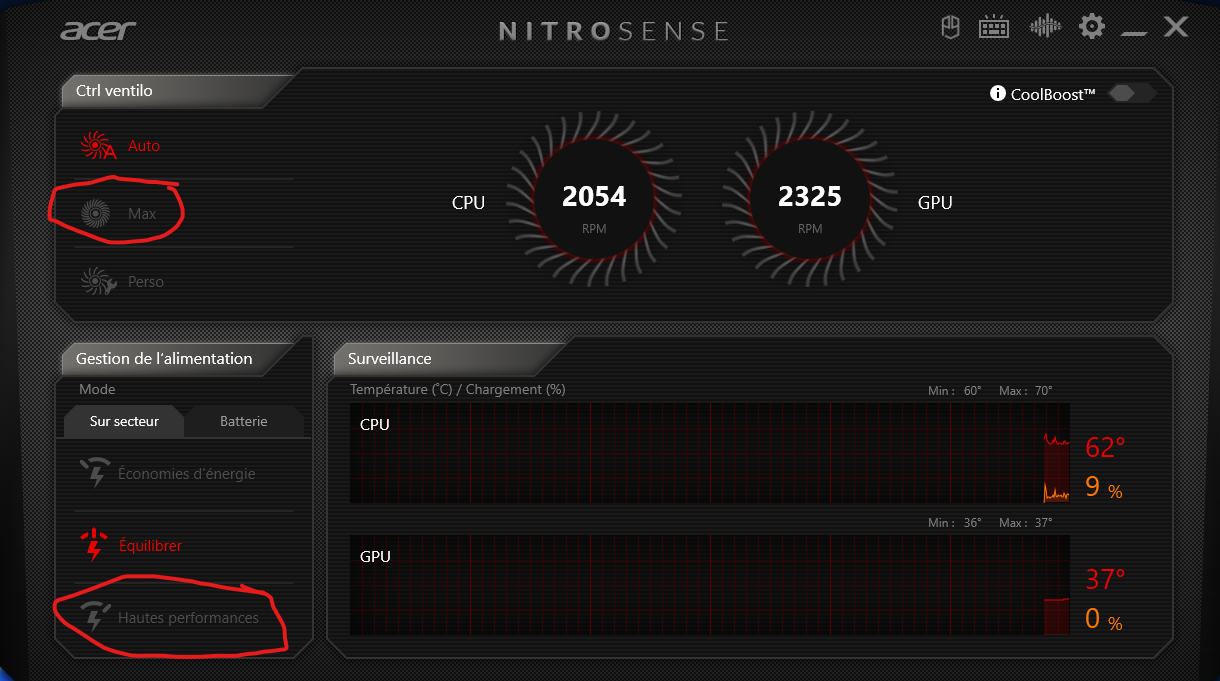The image size is (1220, 681).
Task: Switch to the Batterie tab
Action: click(x=244, y=421)
